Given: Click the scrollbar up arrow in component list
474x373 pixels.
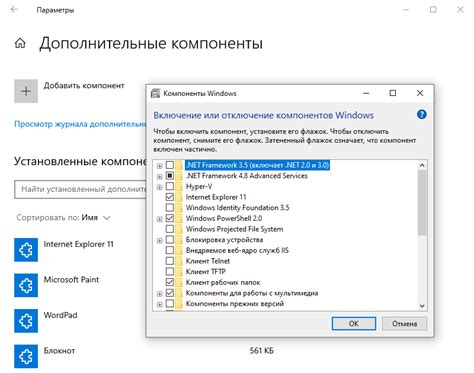Looking at the screenshot, I should 422,165.
